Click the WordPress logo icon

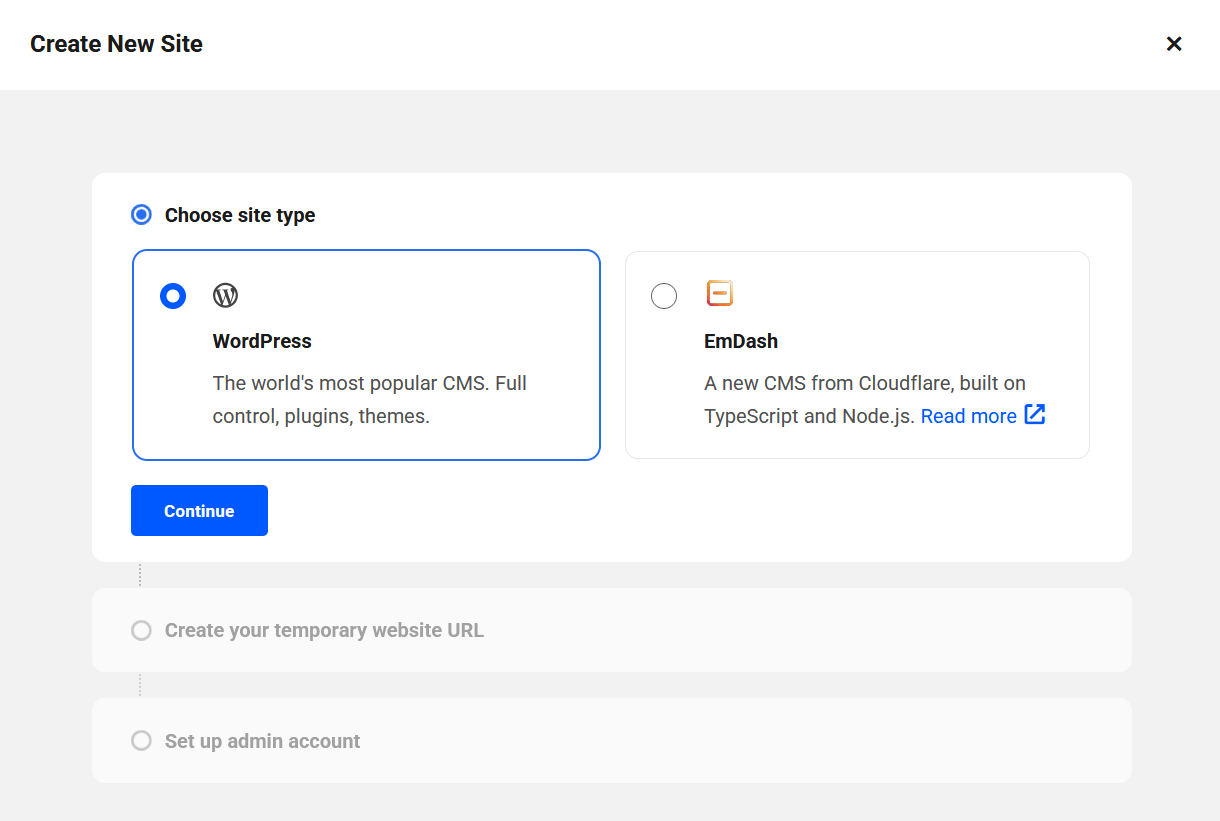point(226,295)
